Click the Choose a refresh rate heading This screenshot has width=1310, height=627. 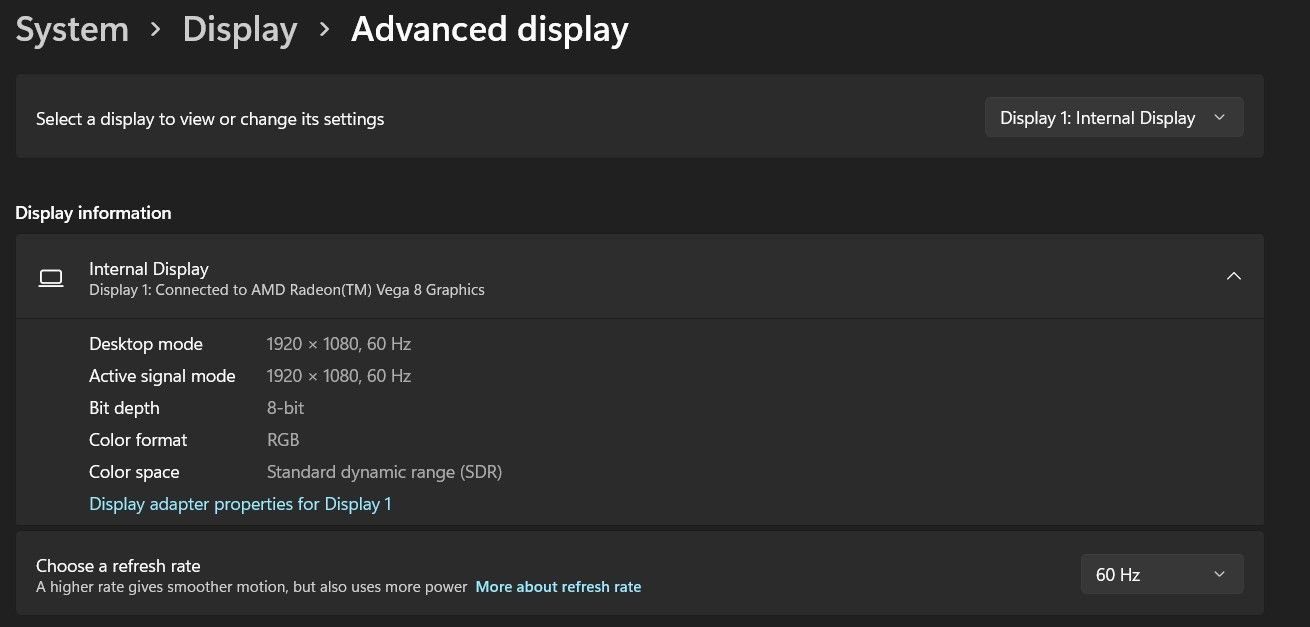tap(118, 565)
